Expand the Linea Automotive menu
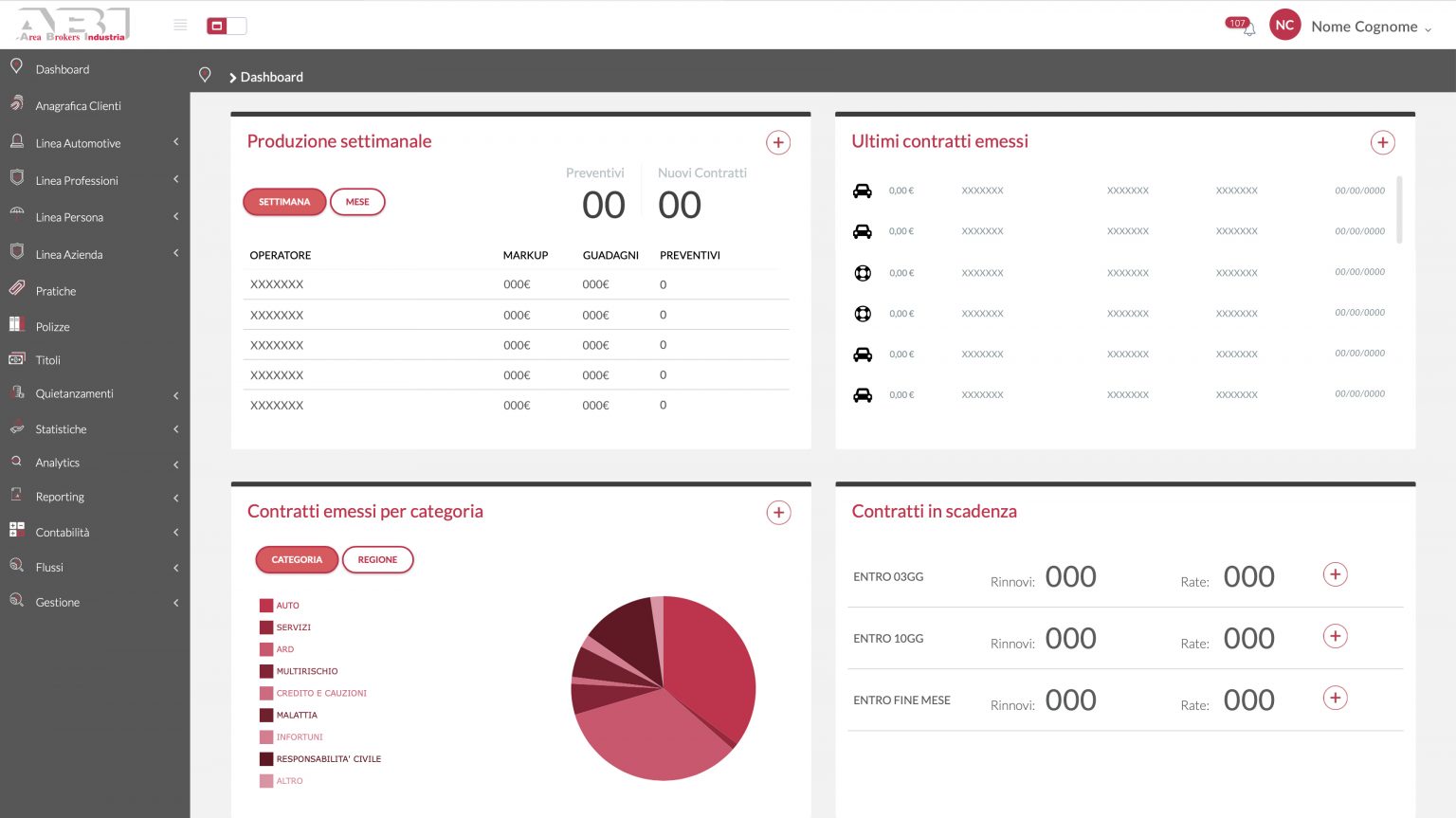The height and width of the screenshot is (818, 1456). click(78, 142)
